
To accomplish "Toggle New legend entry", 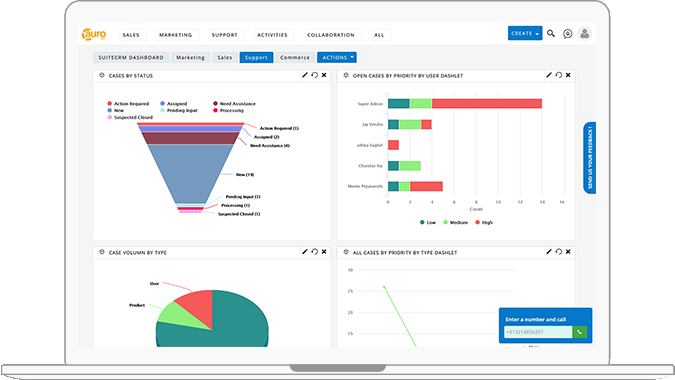I will (116, 111).
